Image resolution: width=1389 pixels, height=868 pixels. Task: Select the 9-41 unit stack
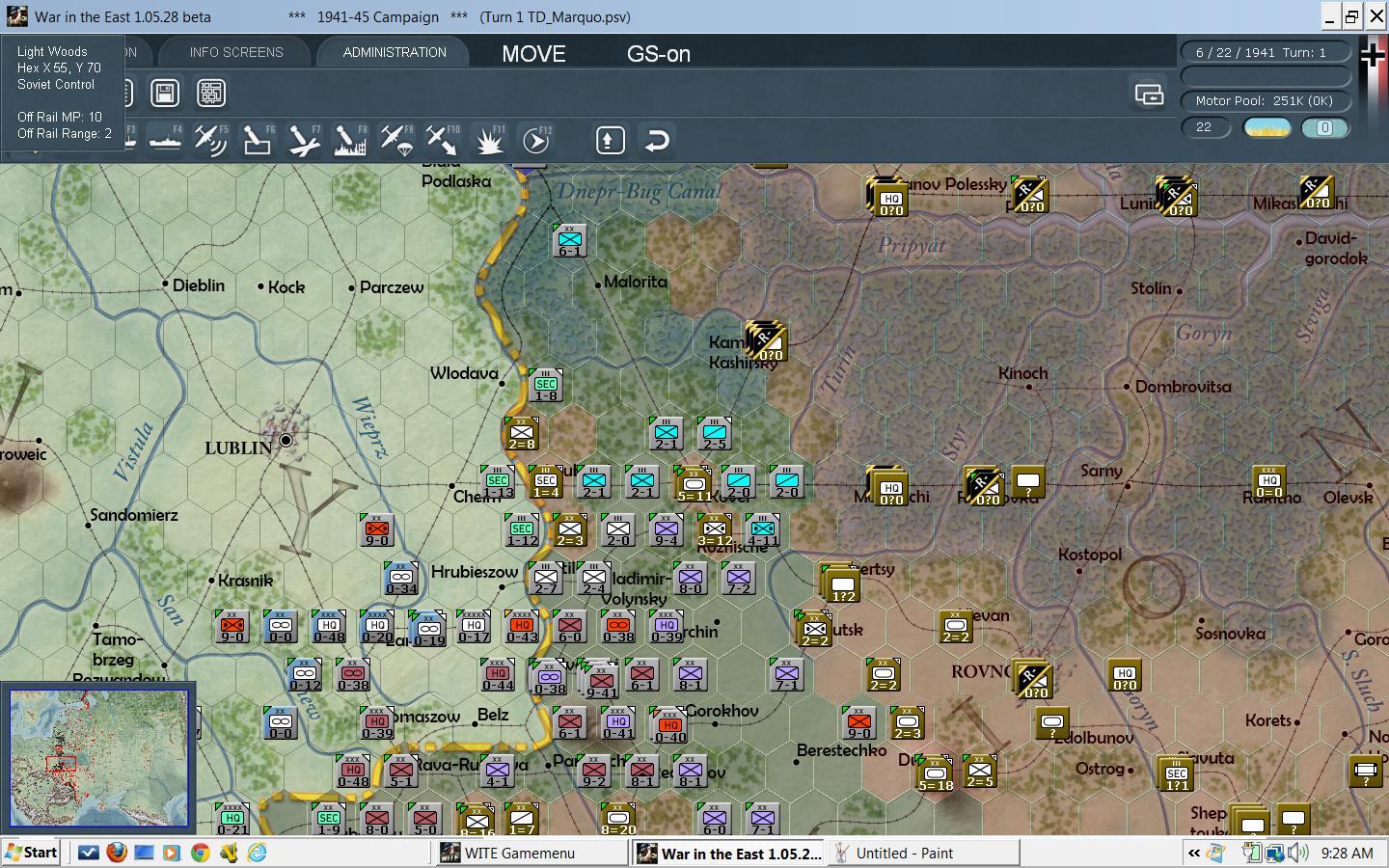[x=600, y=681]
